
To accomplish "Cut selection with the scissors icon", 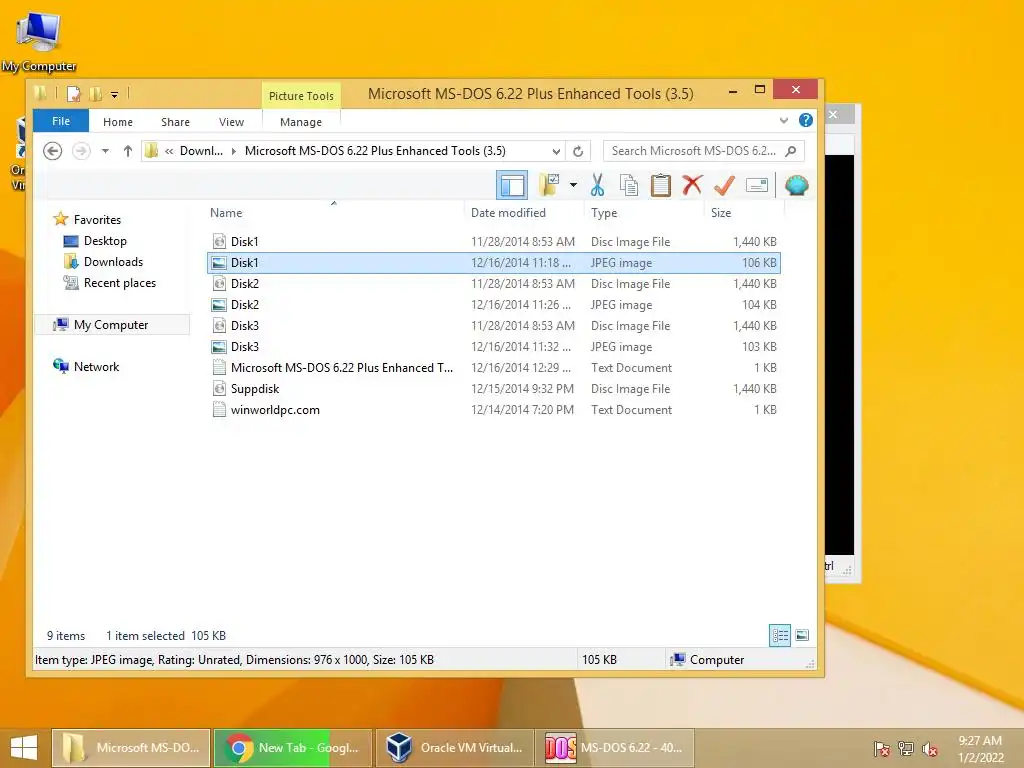I will pyautogui.click(x=597, y=185).
